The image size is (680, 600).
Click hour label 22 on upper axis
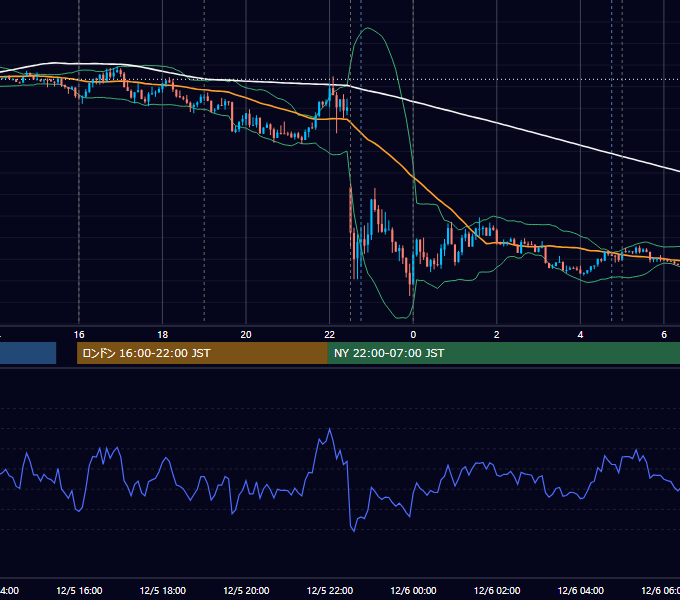pyautogui.click(x=330, y=334)
